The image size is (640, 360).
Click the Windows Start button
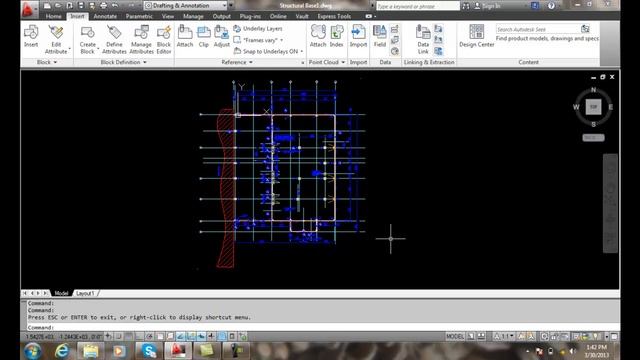32,351
